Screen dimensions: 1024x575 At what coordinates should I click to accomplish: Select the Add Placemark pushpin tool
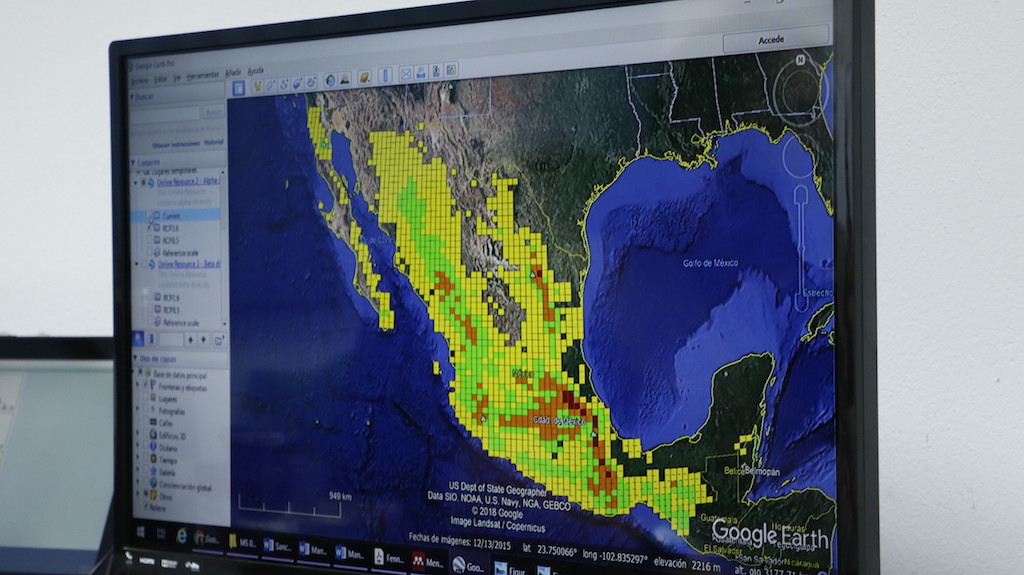point(257,86)
